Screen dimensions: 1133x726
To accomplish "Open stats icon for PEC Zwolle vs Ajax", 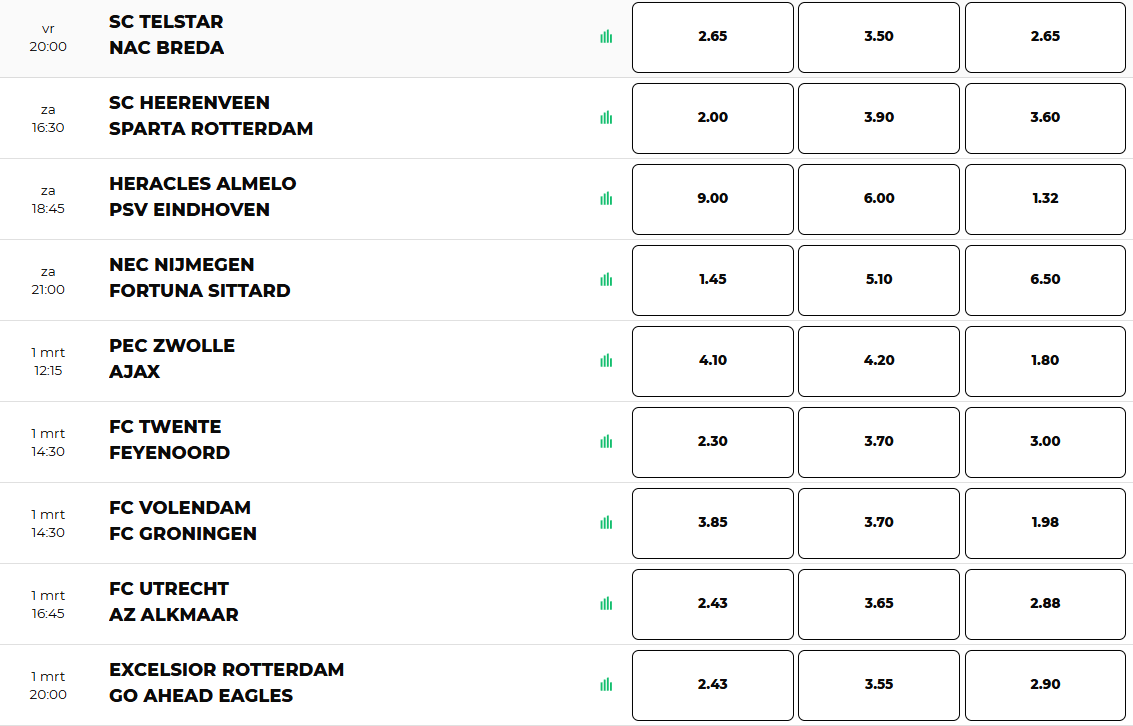I will click(x=606, y=361).
